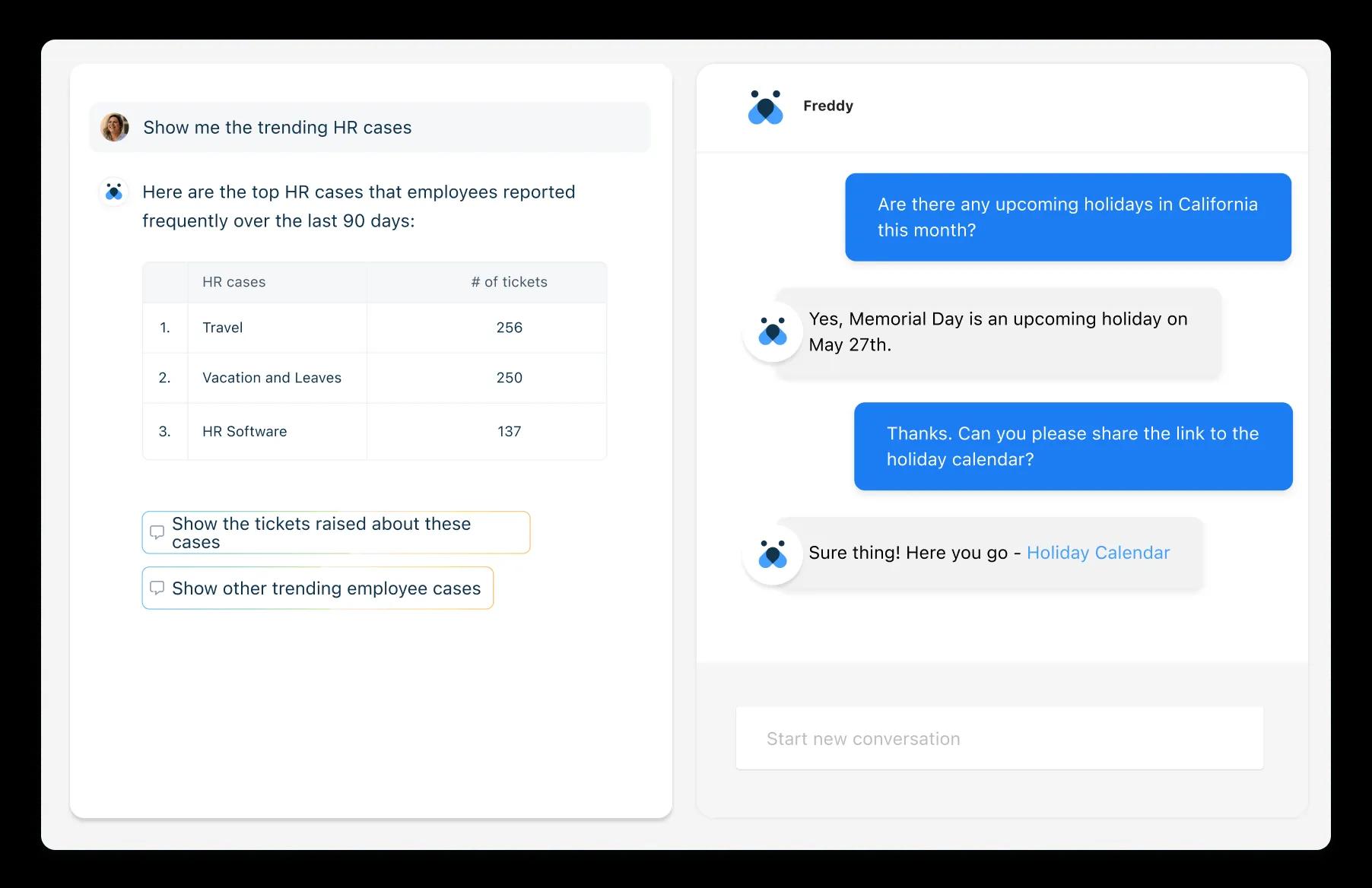Focus the Start new conversation input
Screen dimensions: 1372x888
point(999,738)
